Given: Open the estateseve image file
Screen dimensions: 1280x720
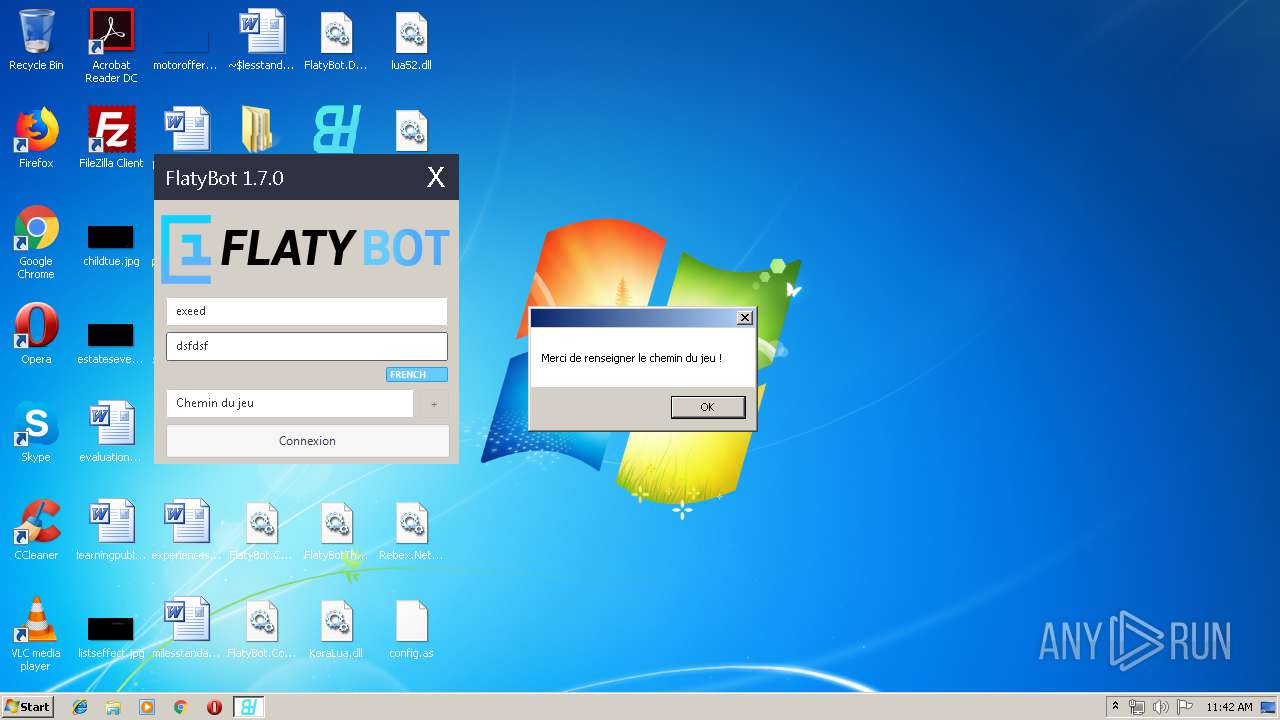Looking at the screenshot, I should click(x=111, y=343).
